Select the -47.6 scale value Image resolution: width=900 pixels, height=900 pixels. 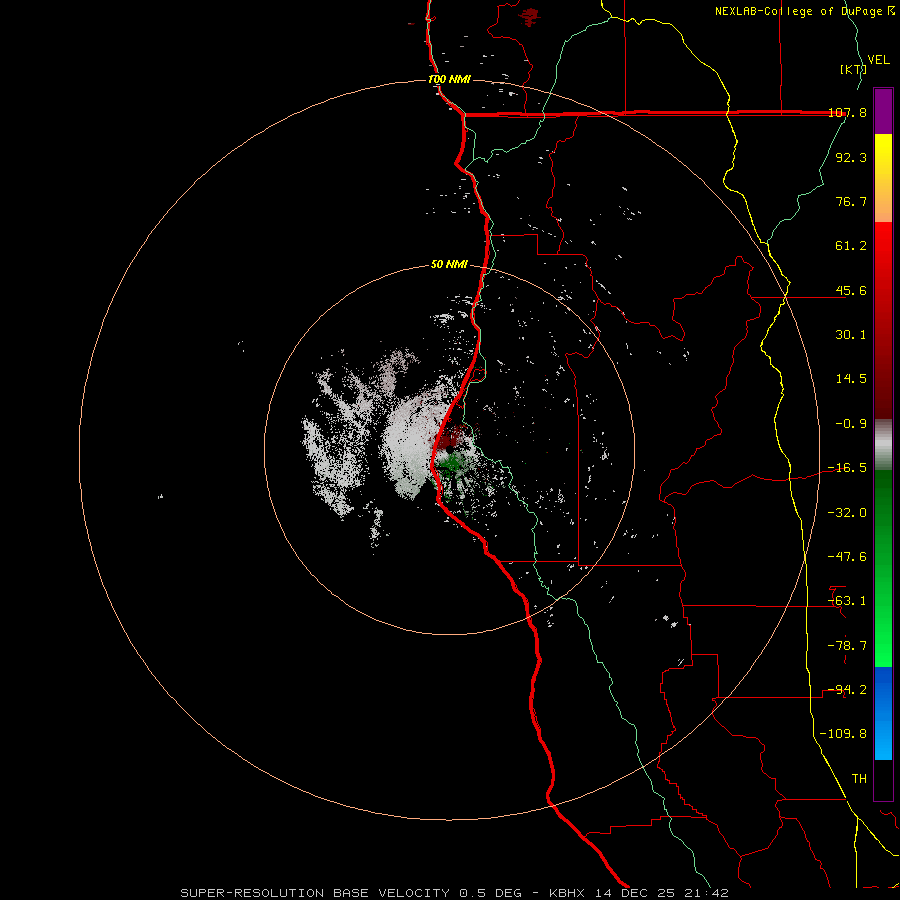tap(847, 557)
